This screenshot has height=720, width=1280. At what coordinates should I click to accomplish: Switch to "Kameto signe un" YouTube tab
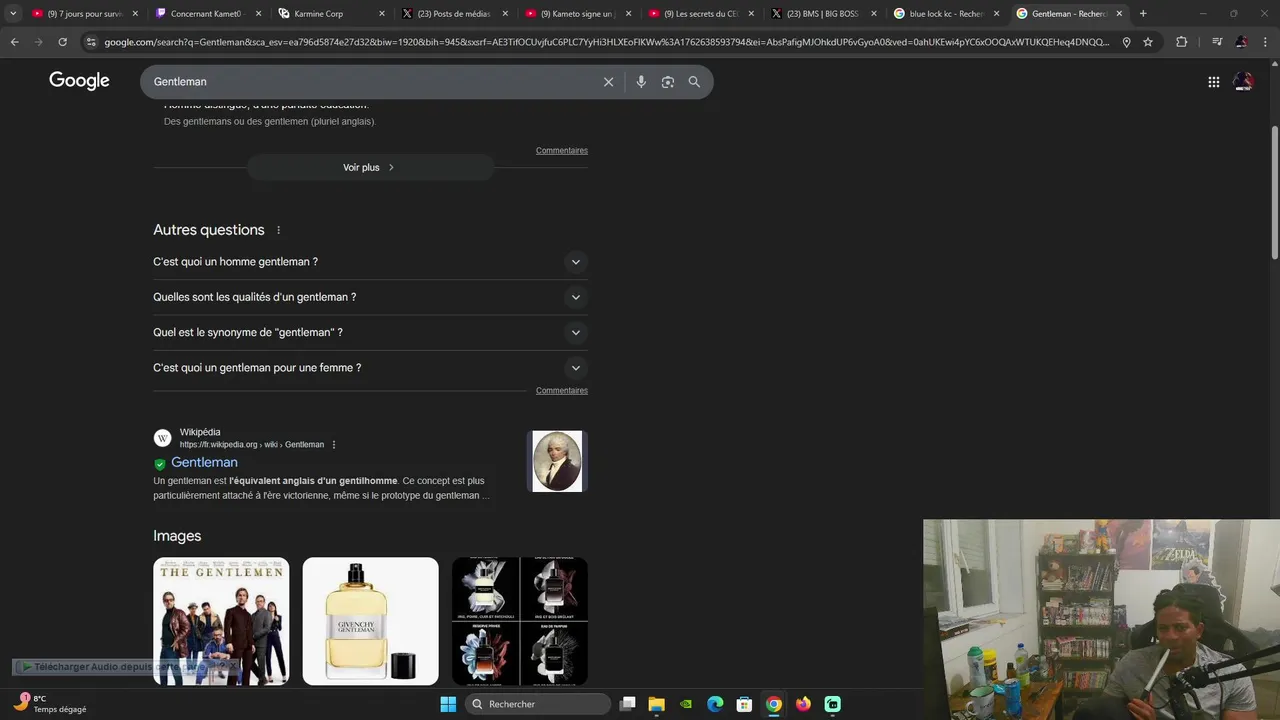pyautogui.click(x=577, y=14)
